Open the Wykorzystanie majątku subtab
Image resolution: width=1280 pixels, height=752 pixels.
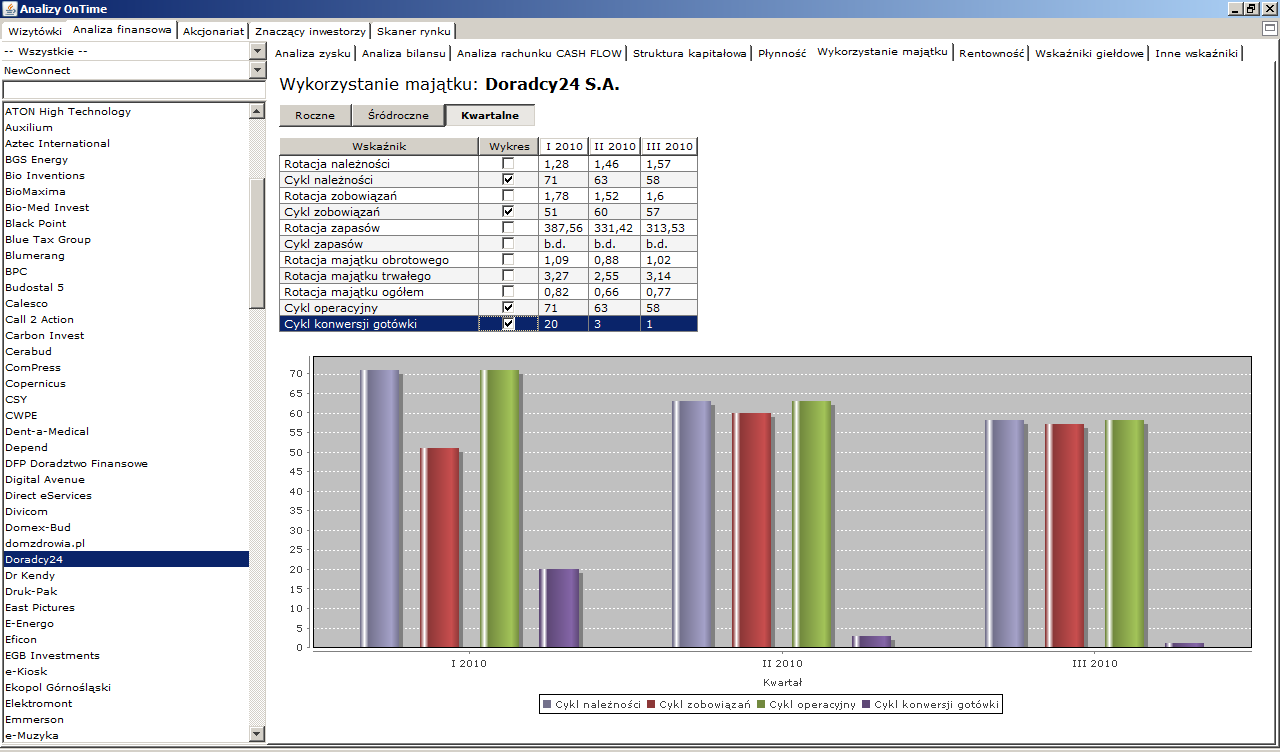[882, 51]
